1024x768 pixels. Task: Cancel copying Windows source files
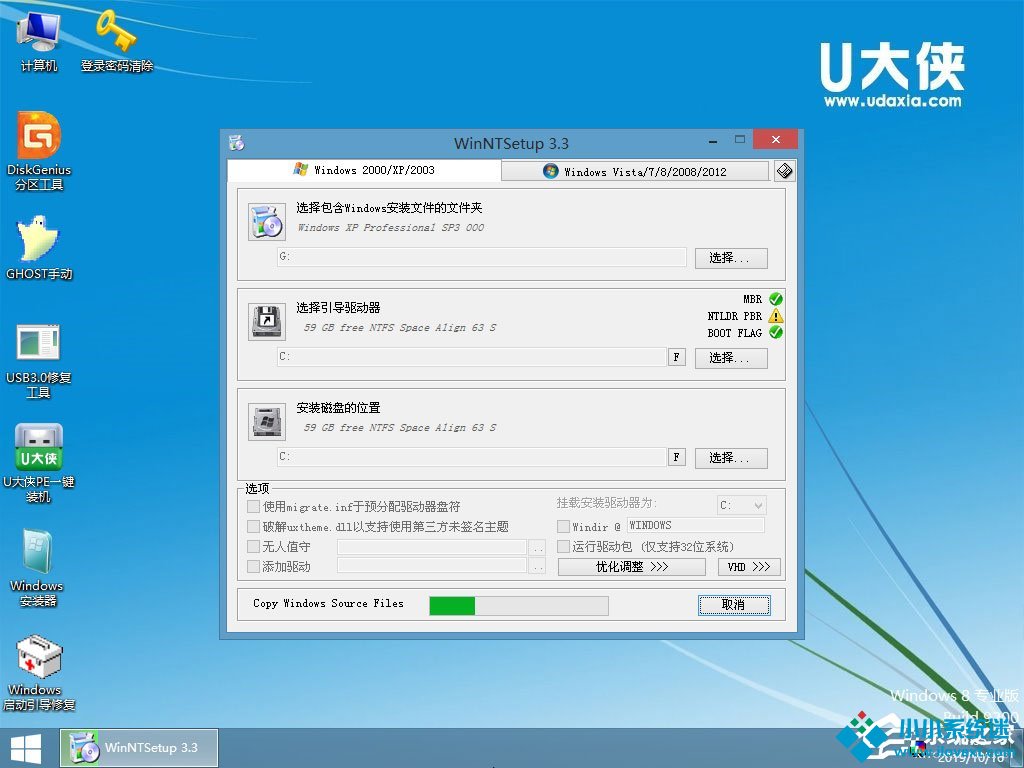point(734,605)
